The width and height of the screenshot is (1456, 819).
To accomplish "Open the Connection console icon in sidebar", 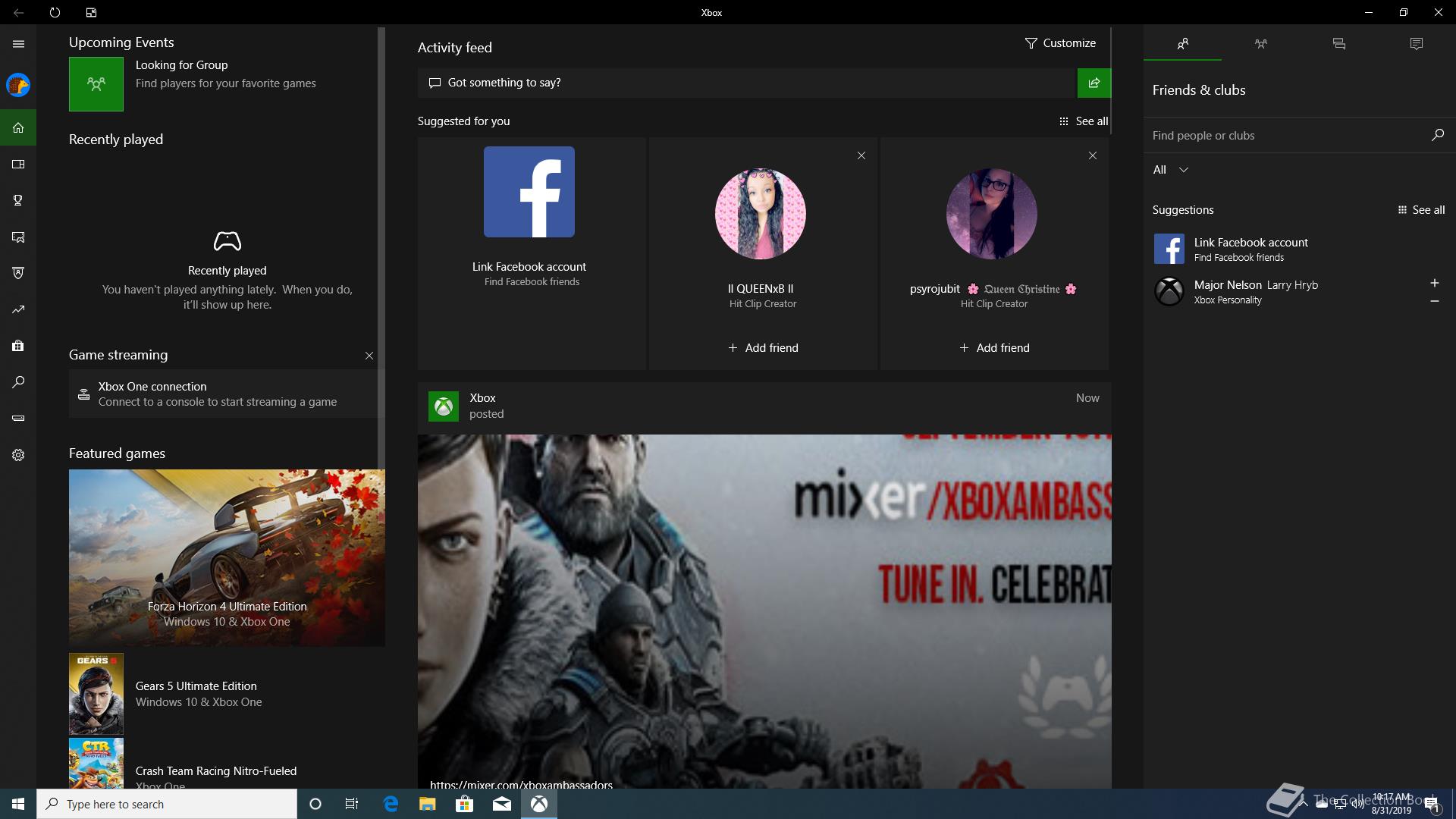I will [x=18, y=419].
